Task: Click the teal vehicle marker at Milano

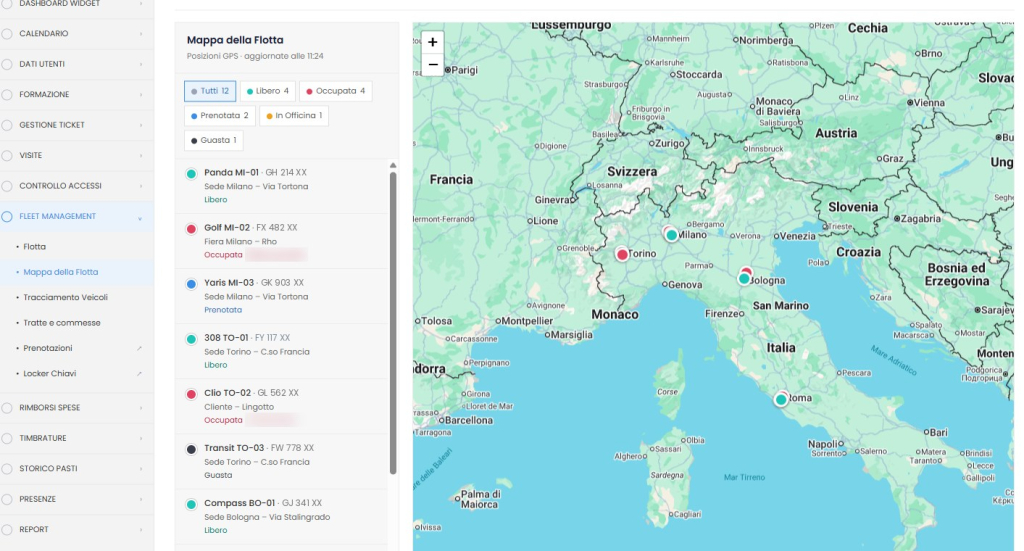Action: pyautogui.click(x=671, y=235)
